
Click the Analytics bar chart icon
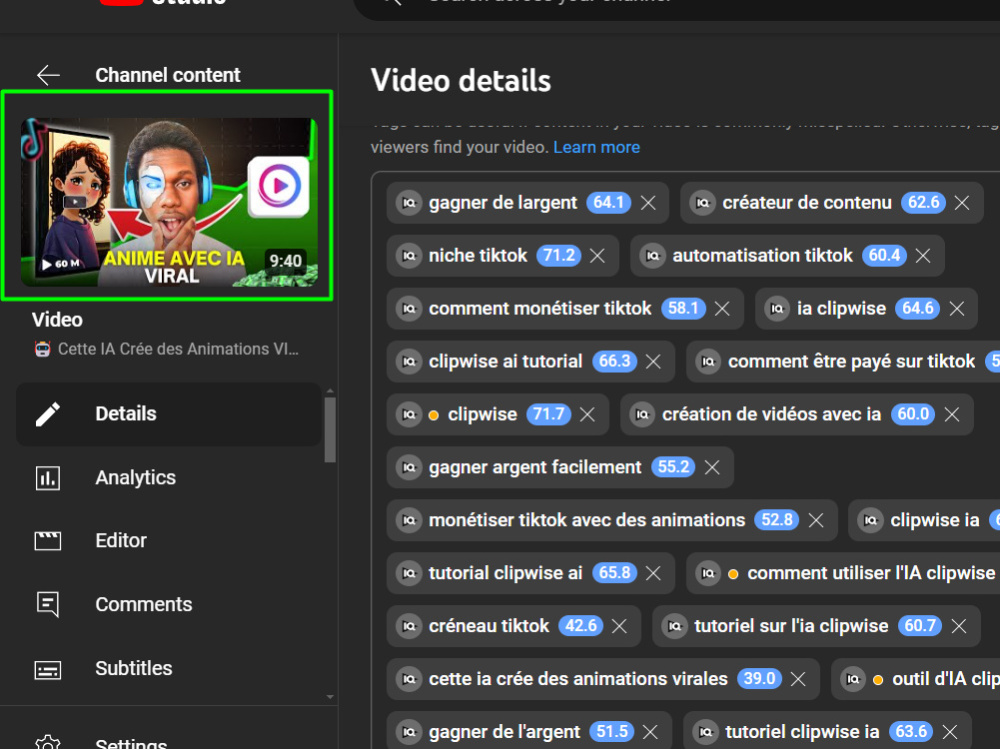click(x=48, y=478)
